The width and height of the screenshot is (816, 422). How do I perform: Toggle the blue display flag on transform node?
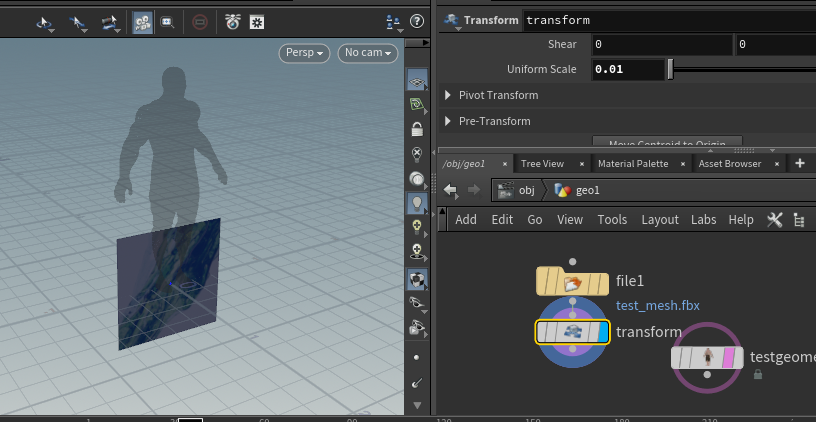[x=603, y=333]
